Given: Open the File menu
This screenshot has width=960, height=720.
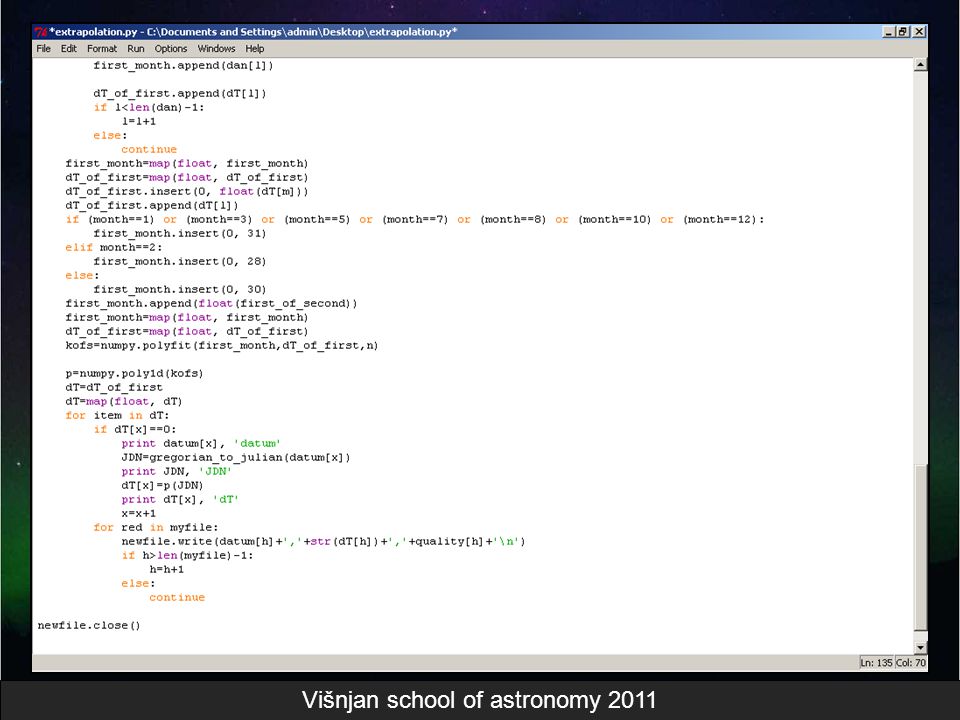Looking at the screenshot, I should pyautogui.click(x=43, y=48).
